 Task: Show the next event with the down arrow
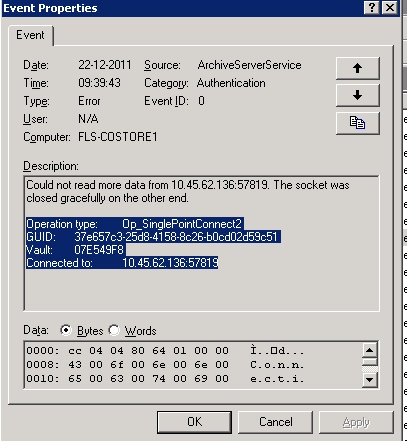point(358,95)
